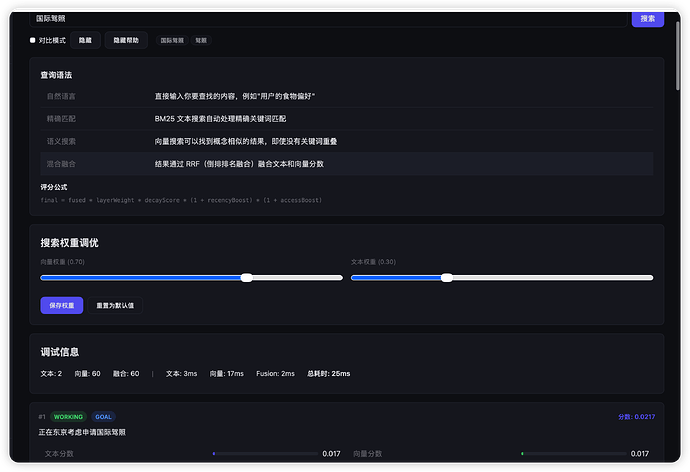Click the 融合: 60 debug count
Image resolution: width=690 pixels, height=472 pixels.
(126, 373)
